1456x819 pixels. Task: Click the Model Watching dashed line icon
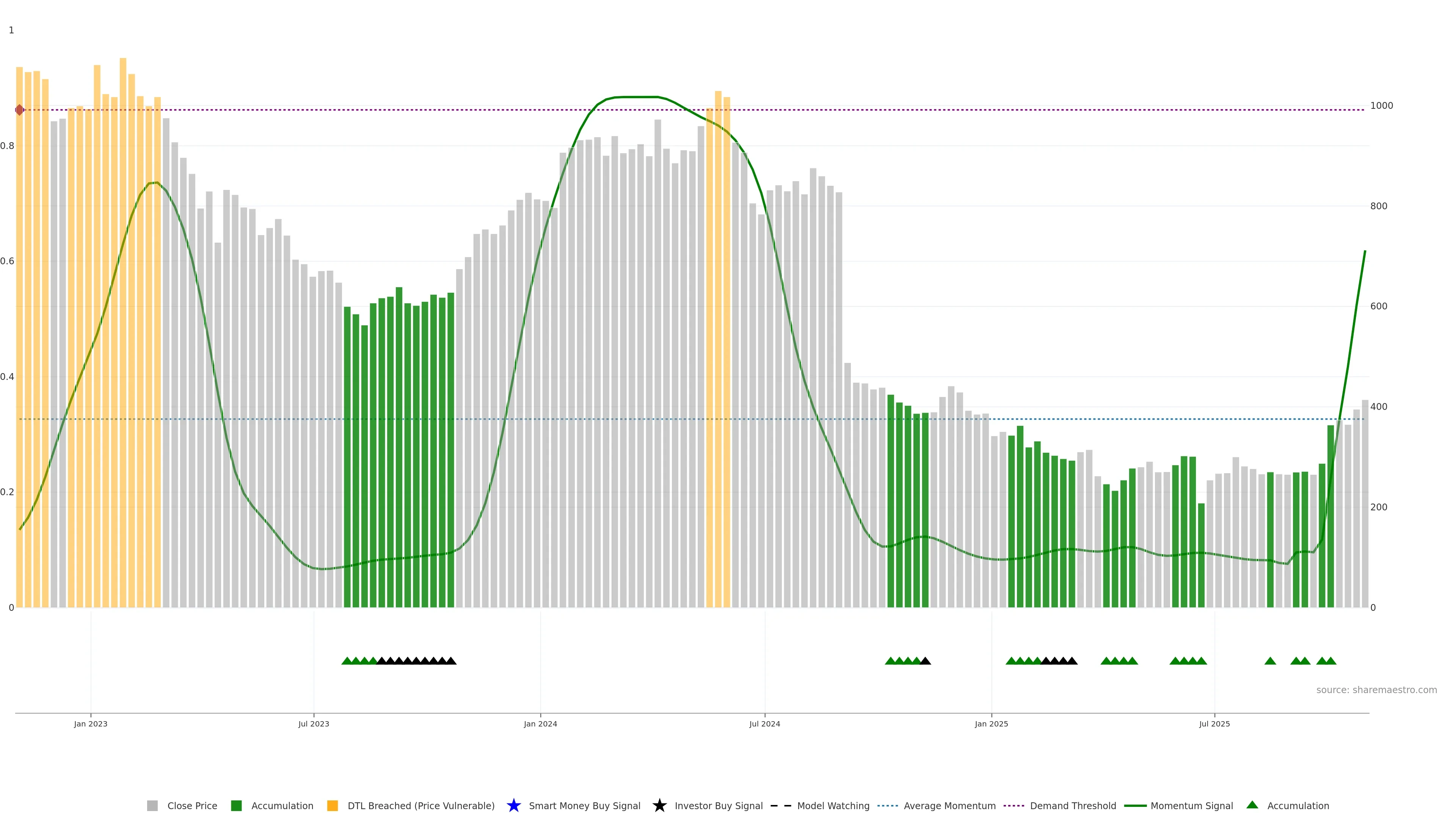781,805
